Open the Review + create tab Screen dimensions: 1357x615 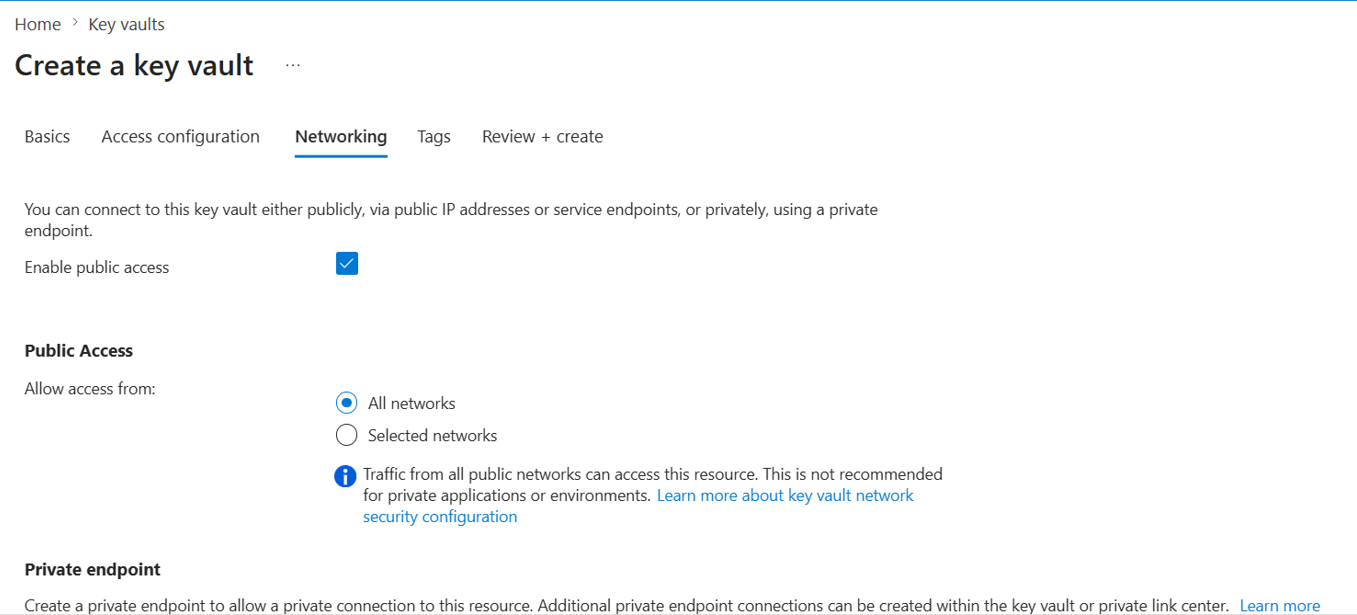pyautogui.click(x=542, y=137)
